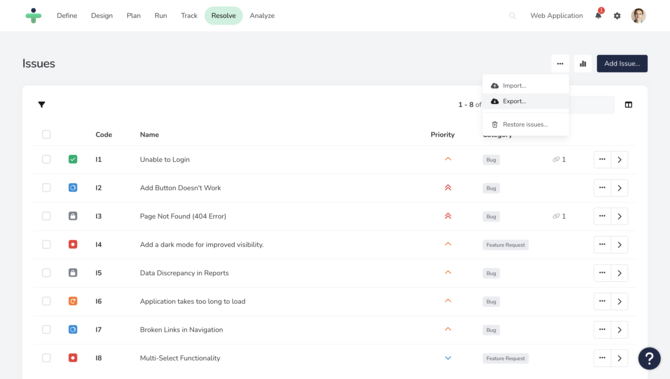The width and height of the screenshot is (670, 379).
Task: Click the Bug category tag of I1
Action: tap(491, 160)
